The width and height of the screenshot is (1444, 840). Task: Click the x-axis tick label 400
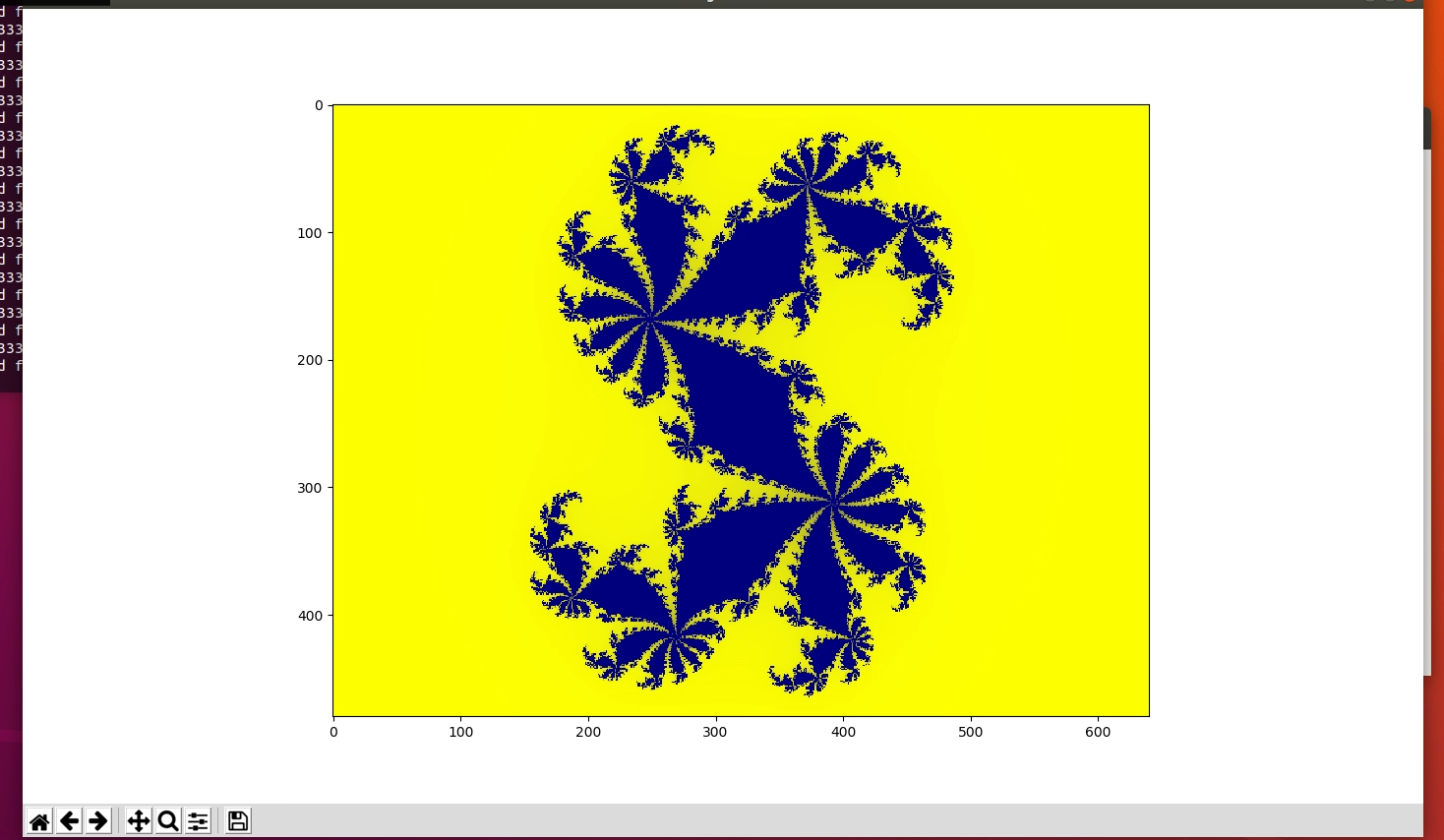(843, 732)
